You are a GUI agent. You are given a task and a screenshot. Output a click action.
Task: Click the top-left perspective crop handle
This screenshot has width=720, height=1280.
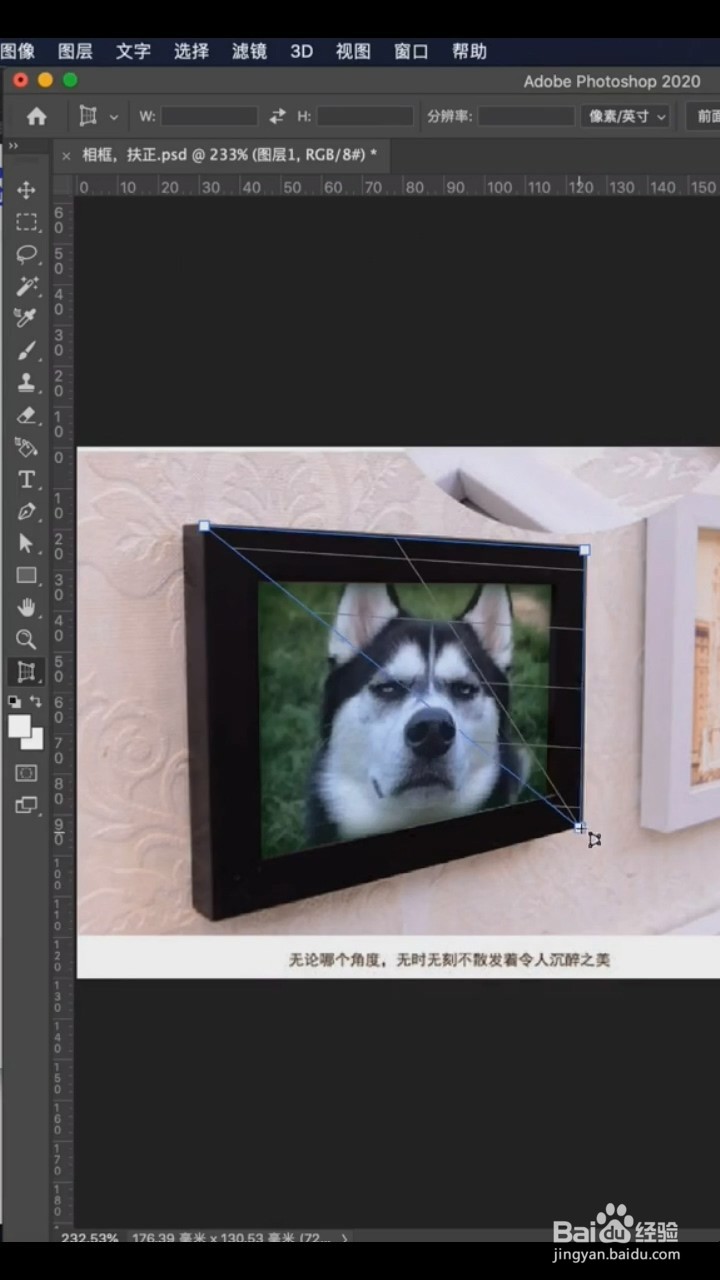click(204, 525)
